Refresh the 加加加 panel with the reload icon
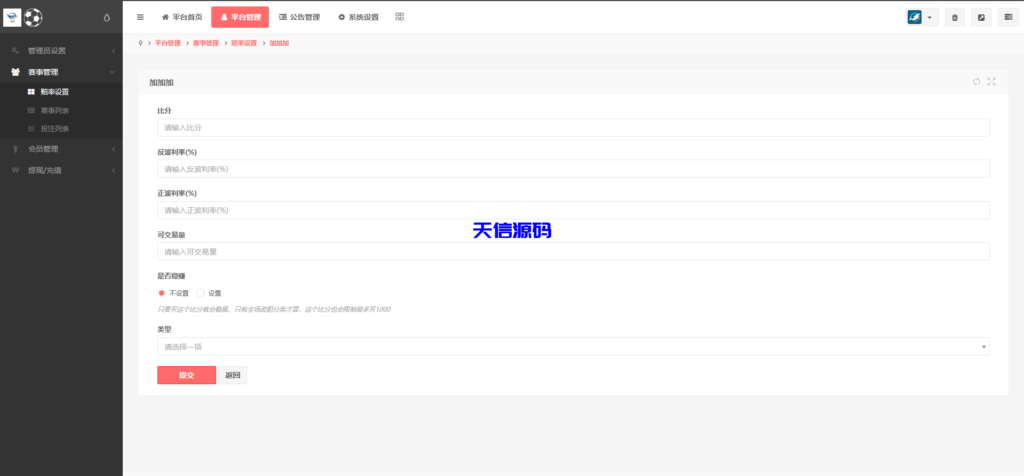 pos(976,82)
